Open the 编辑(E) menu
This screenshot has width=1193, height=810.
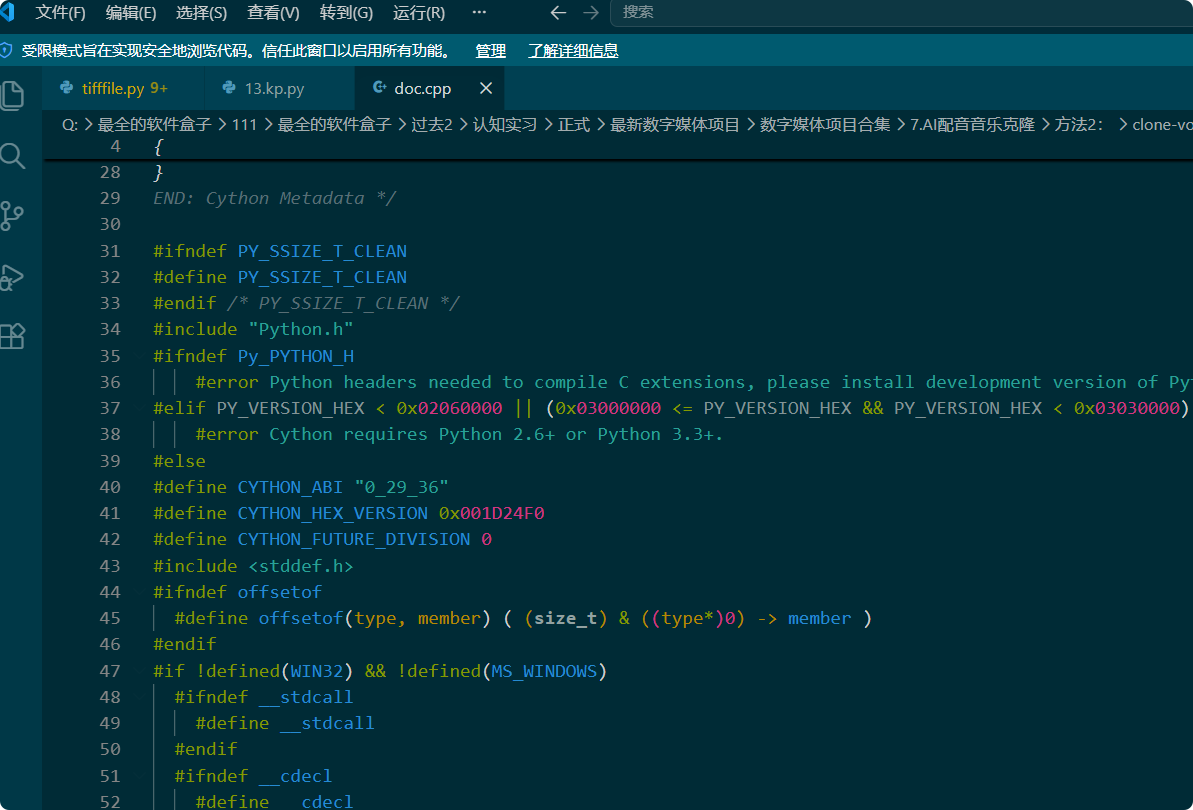click(131, 13)
